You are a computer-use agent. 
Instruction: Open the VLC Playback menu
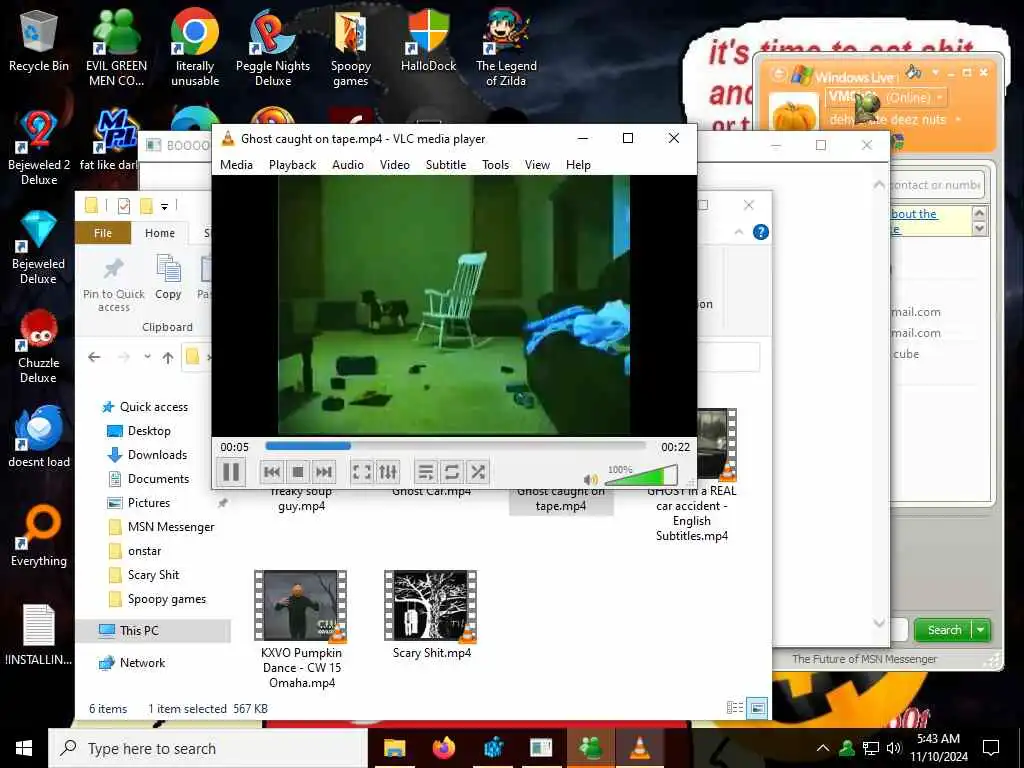tap(293, 165)
